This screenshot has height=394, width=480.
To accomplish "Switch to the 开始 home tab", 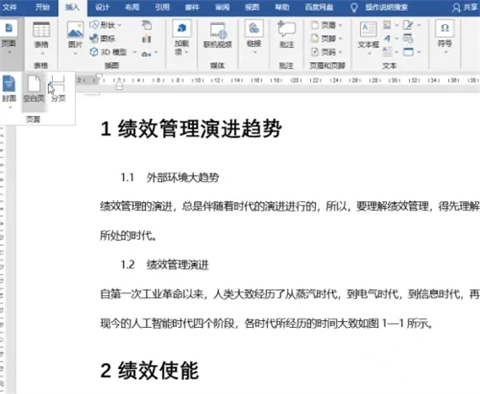I will tap(42, 7).
